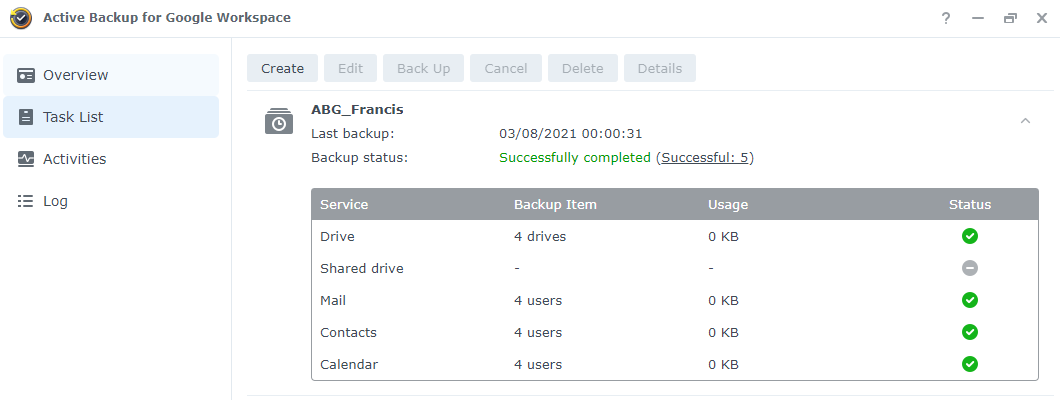The height and width of the screenshot is (400, 1060).
Task: Click the Shared drive gray status icon
Action: [970, 268]
